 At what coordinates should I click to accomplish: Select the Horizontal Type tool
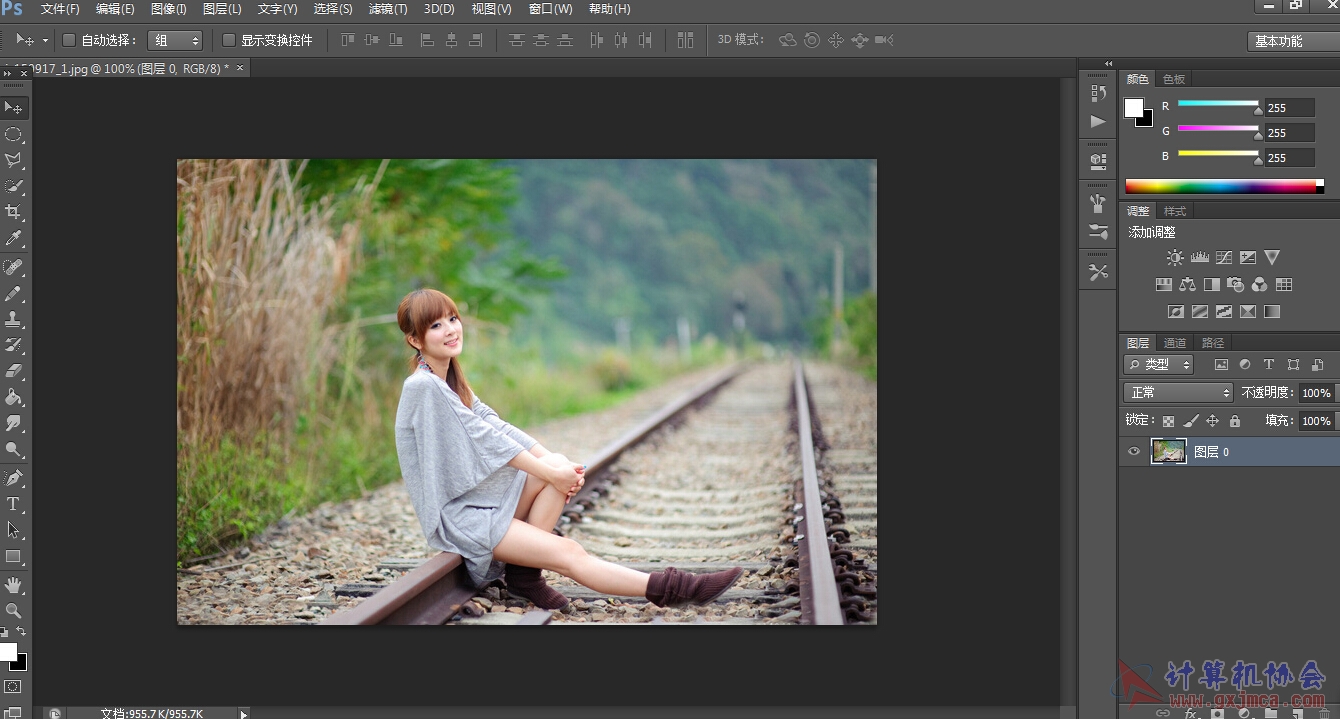pyautogui.click(x=14, y=504)
